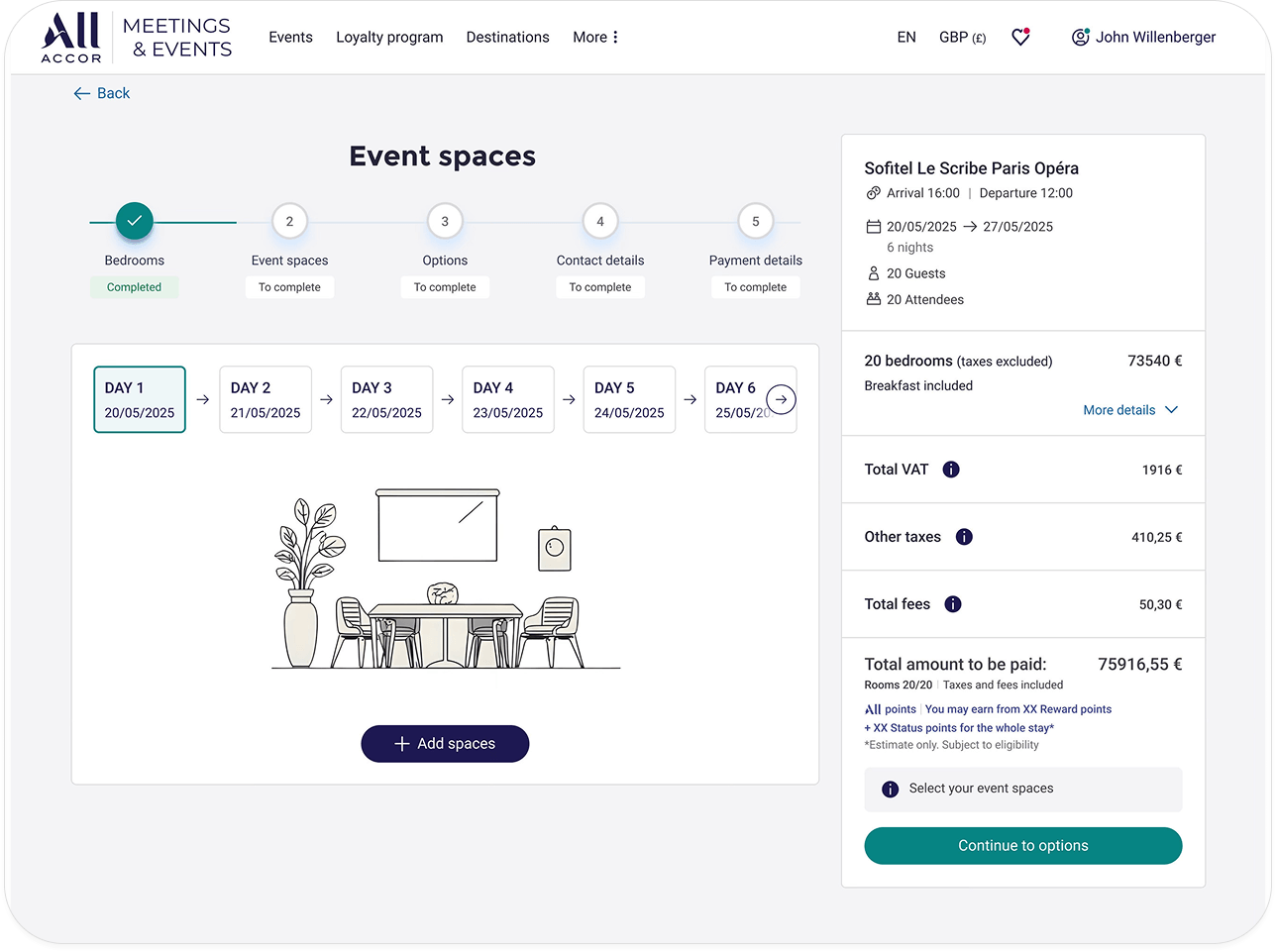Click the wishlist heart icon
This screenshot has height=952, width=1276.
click(x=1019, y=37)
